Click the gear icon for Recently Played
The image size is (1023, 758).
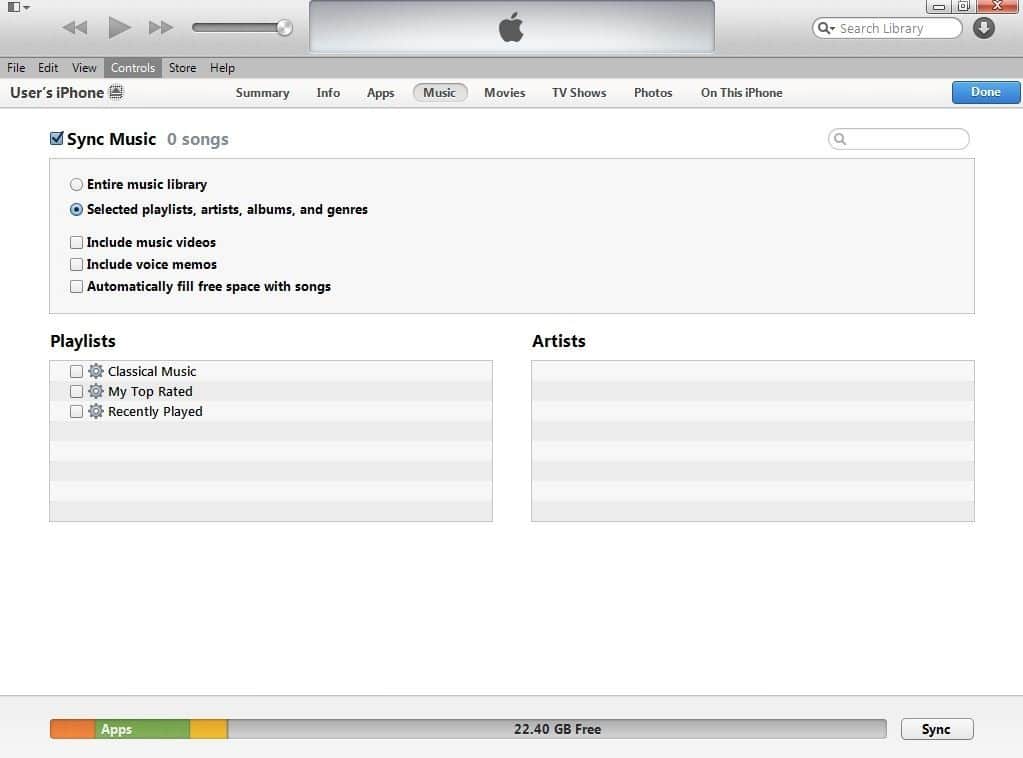pos(96,411)
